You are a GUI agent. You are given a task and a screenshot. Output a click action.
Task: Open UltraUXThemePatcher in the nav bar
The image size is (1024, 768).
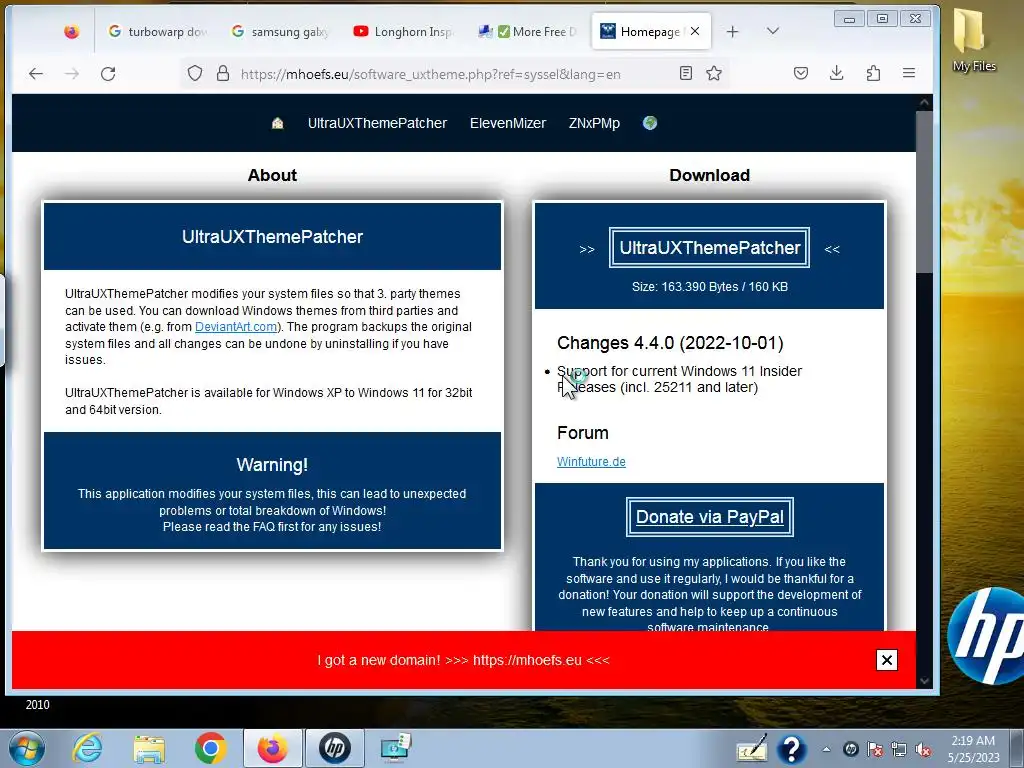[x=377, y=123]
